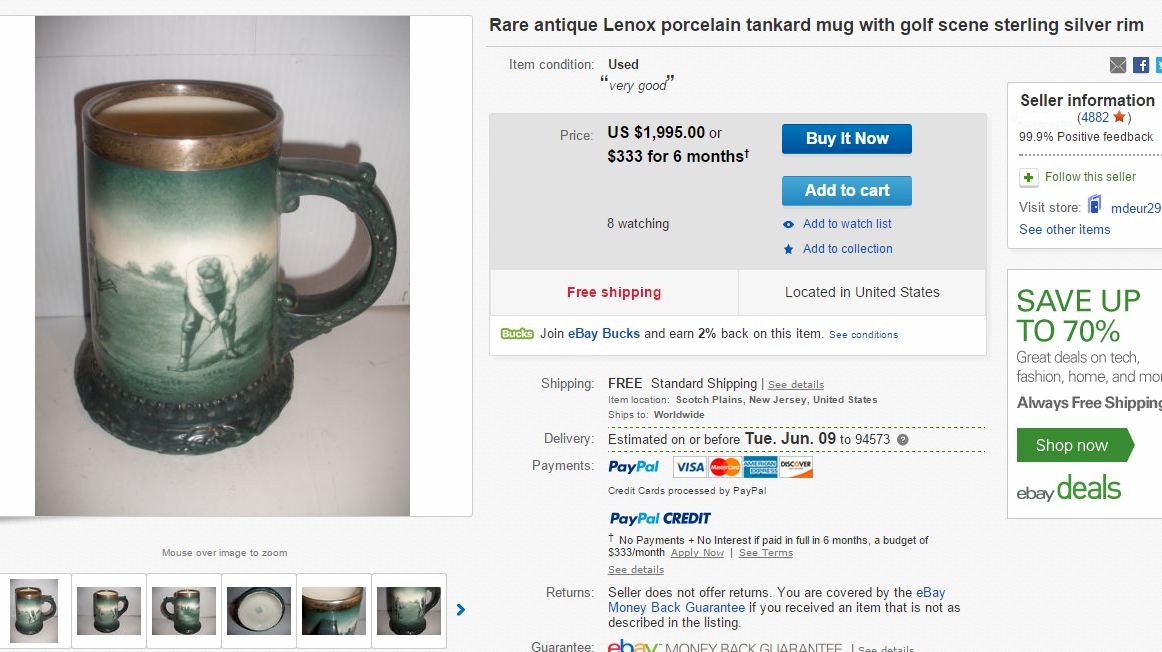Share listing via email envelope icon
Viewport: 1162px width, 652px height.
coord(1118,65)
